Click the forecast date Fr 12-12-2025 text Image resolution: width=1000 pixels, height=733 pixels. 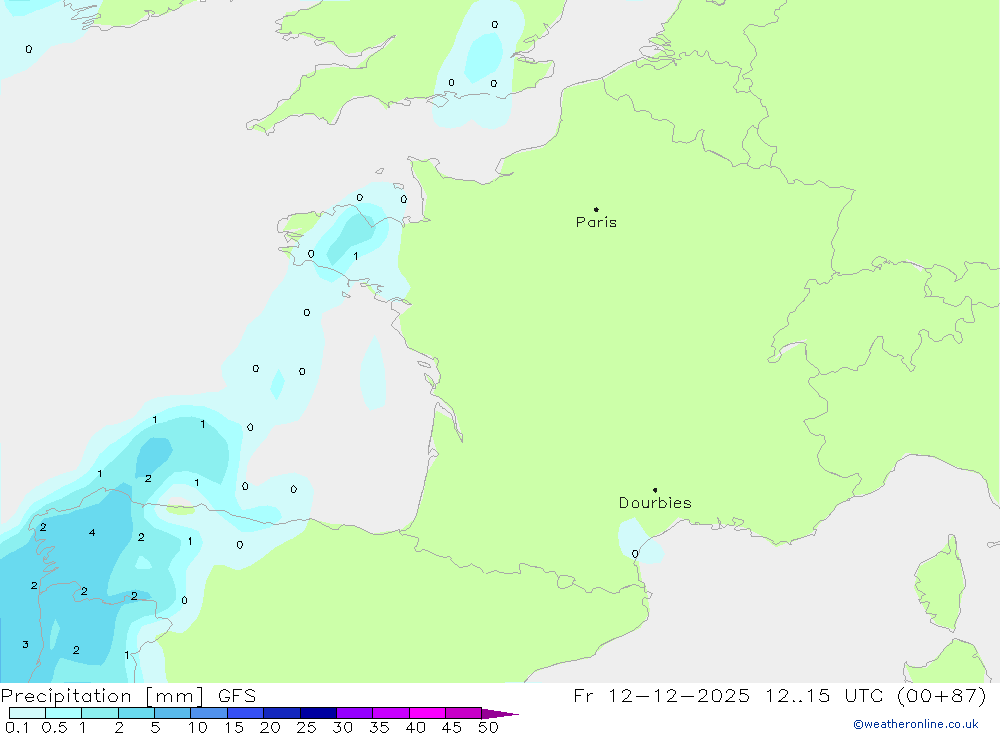(661, 695)
